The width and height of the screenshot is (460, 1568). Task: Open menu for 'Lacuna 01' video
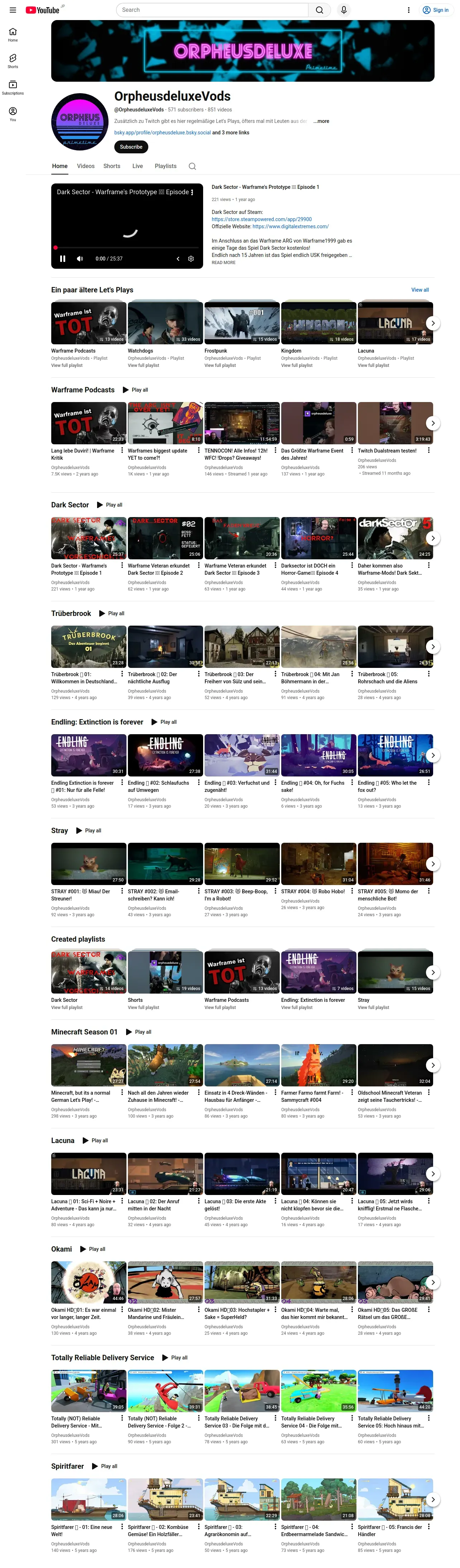pyautogui.click(x=122, y=1201)
